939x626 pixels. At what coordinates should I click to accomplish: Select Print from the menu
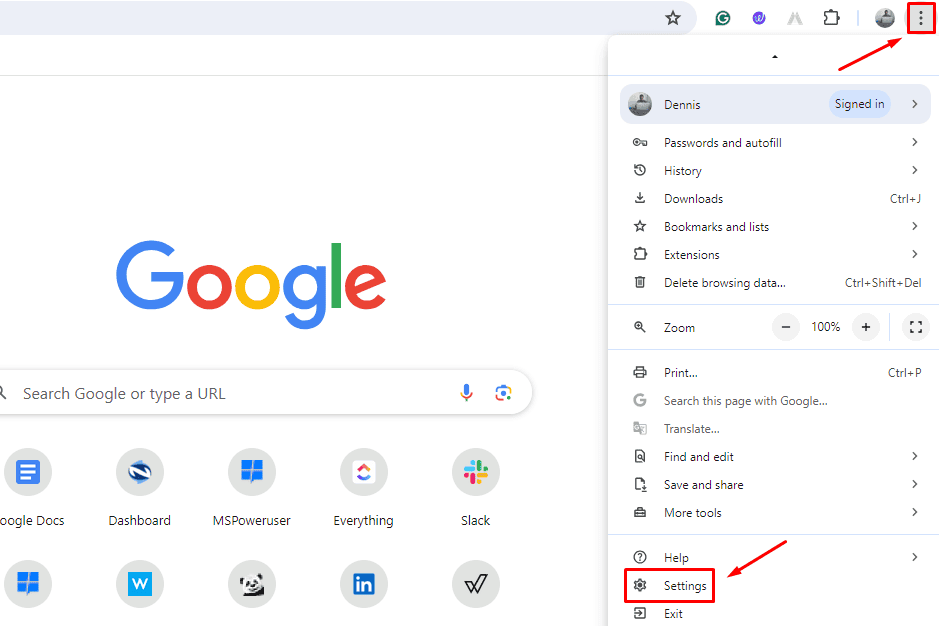click(775, 373)
